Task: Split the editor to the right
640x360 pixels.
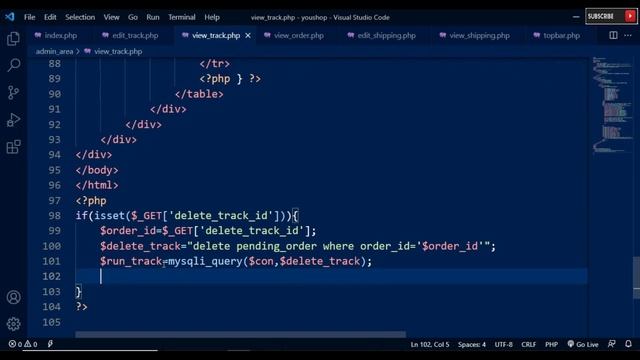Action: pos(613,36)
